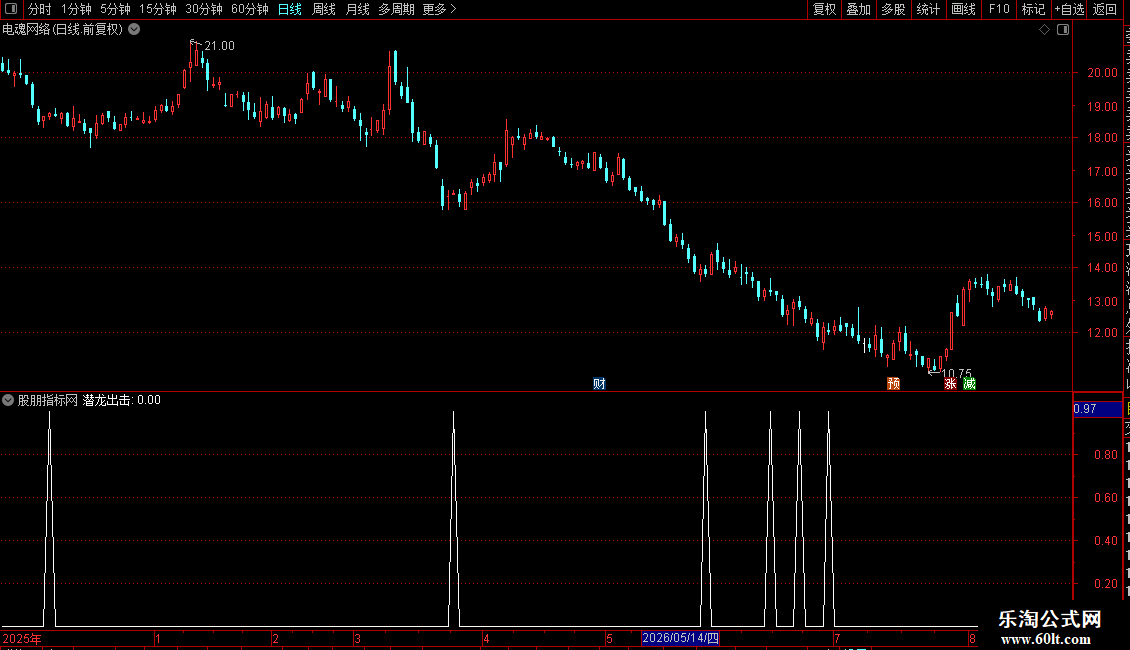Click the 减 holdings reduction marker
This screenshot has height=650, width=1130.
coord(969,383)
